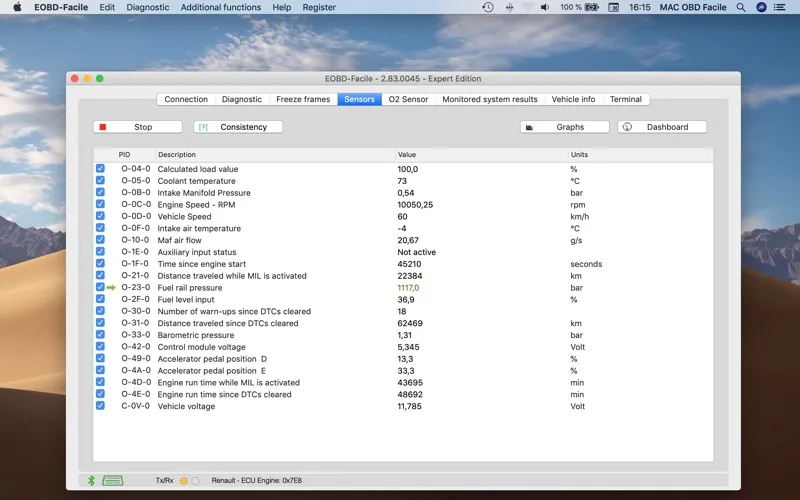Click the volume speaker icon

545,7
